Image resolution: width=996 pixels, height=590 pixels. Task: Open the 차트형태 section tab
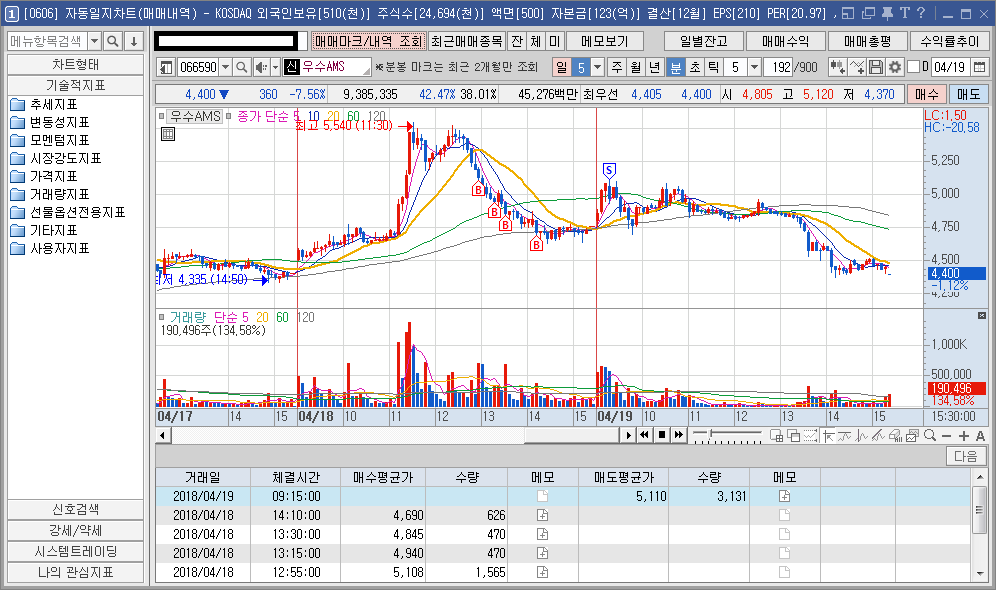(76, 65)
